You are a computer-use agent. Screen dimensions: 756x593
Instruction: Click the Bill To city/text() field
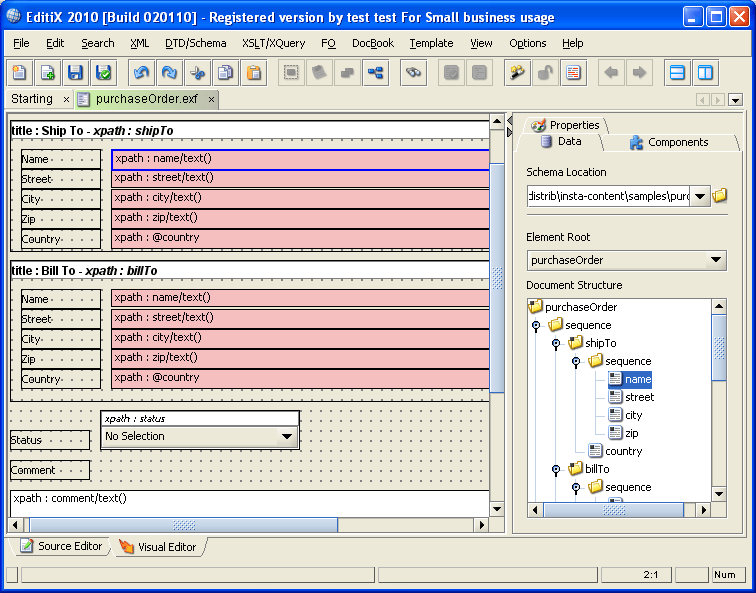300,338
